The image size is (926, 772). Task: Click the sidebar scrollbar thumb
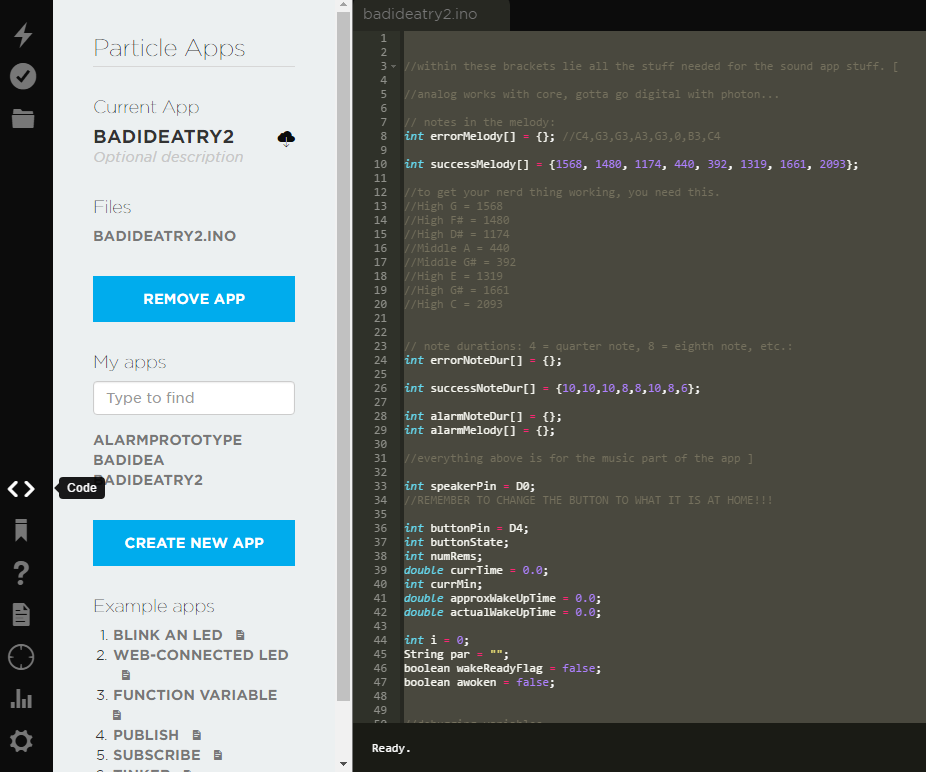(344, 356)
